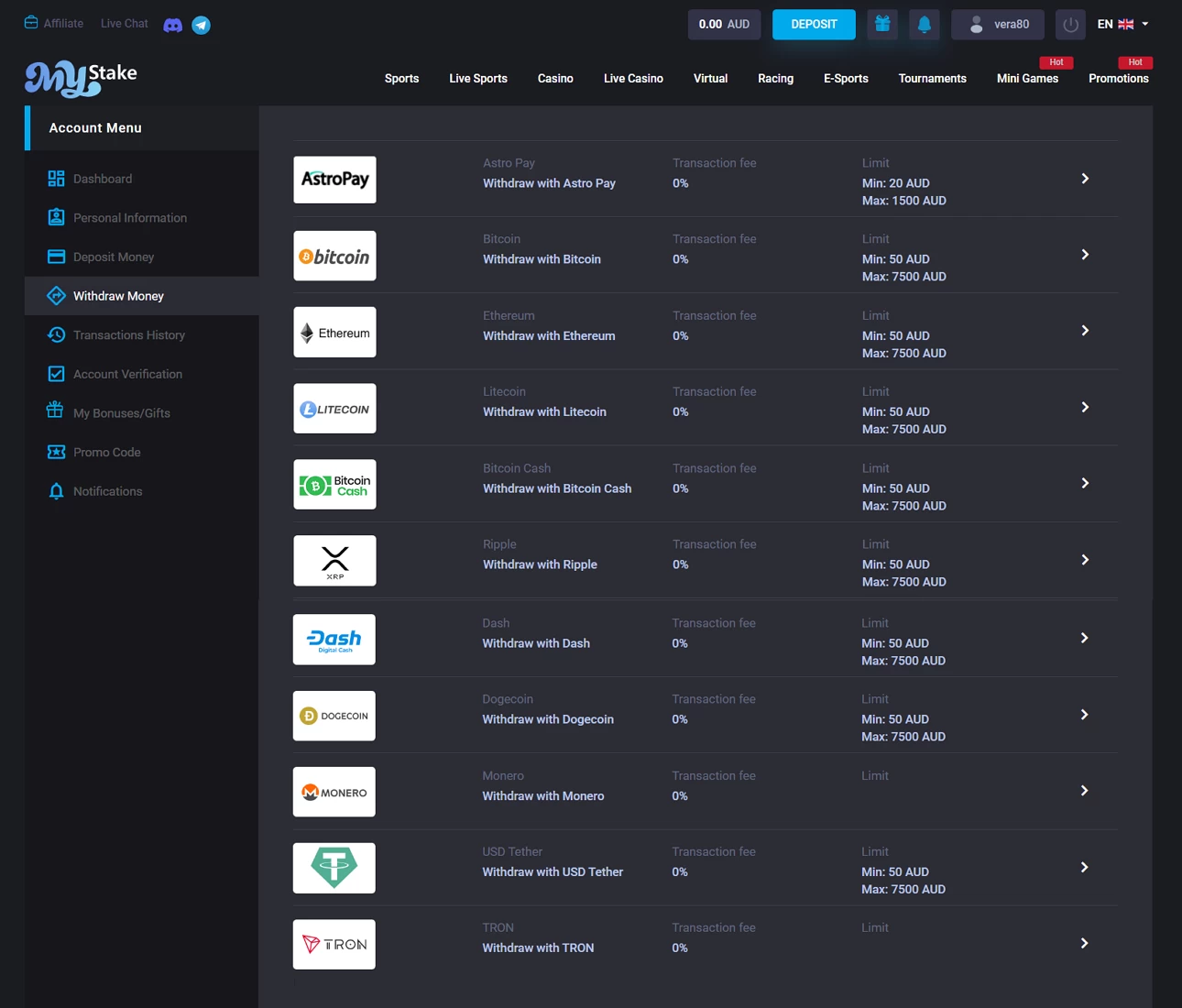Image resolution: width=1182 pixels, height=1008 pixels.
Task: Open the Racing menu item
Action: point(775,78)
